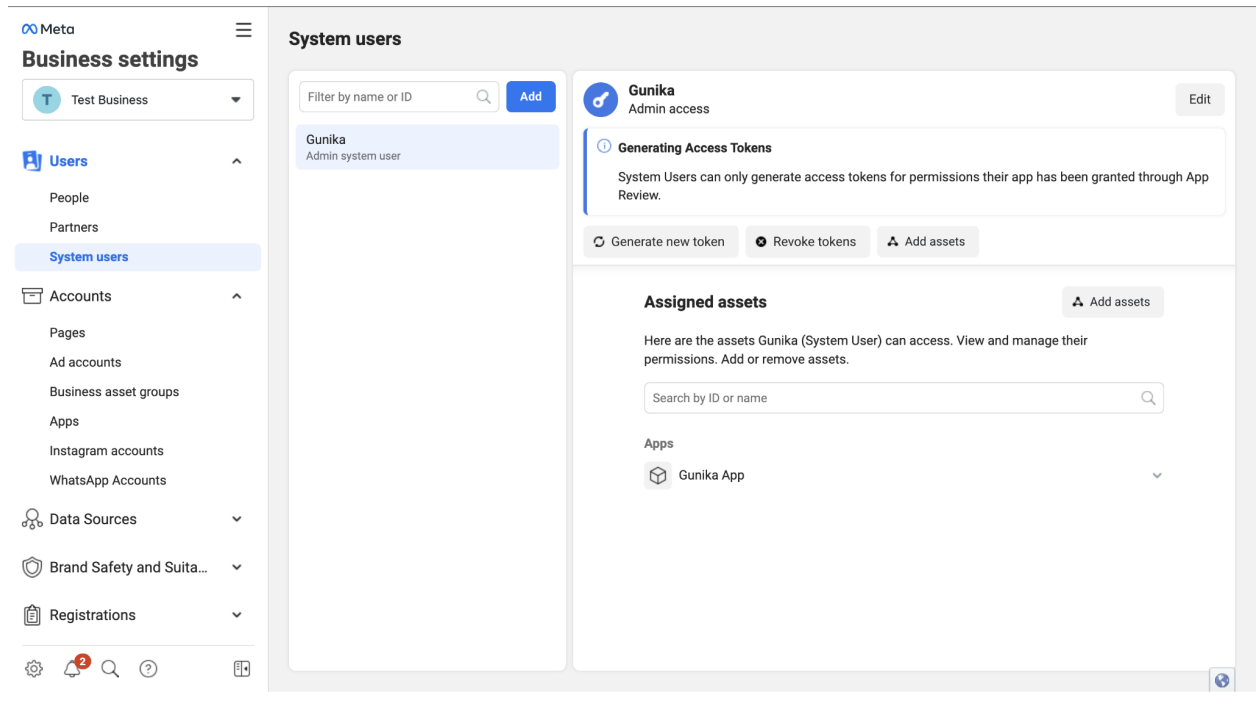Click the Apps heading above Gunika App
This screenshot has height=704, width=1258.
(x=659, y=444)
